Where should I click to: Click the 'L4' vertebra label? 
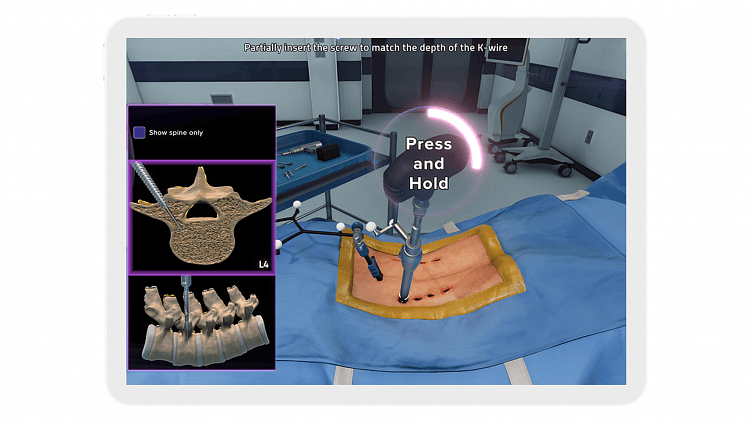point(263,264)
